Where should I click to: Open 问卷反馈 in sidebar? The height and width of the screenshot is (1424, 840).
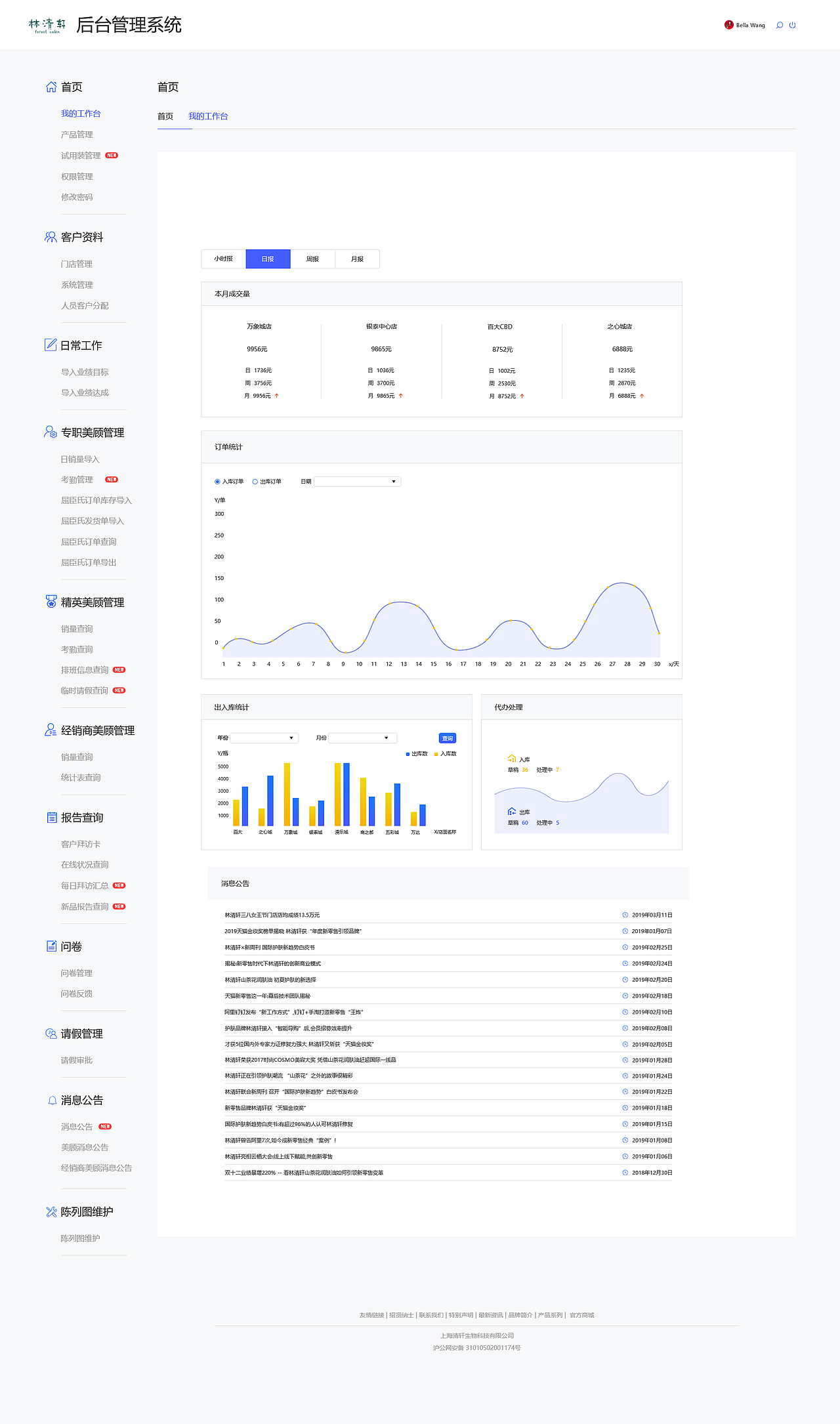tap(77, 994)
